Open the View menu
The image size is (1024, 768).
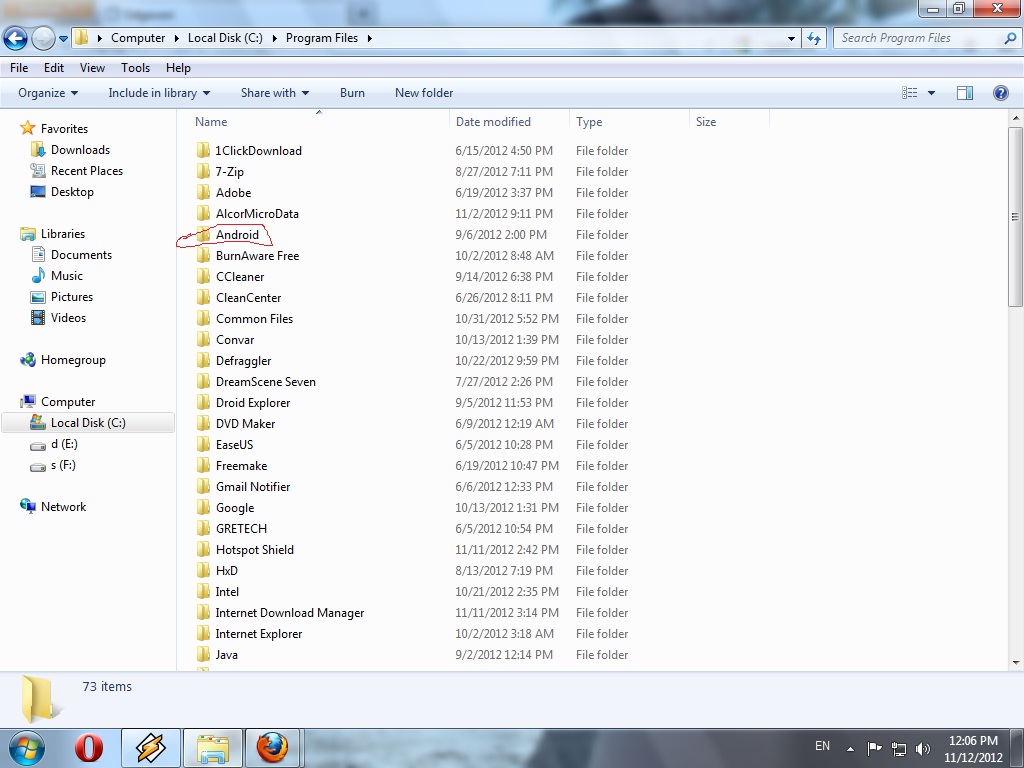(92, 68)
